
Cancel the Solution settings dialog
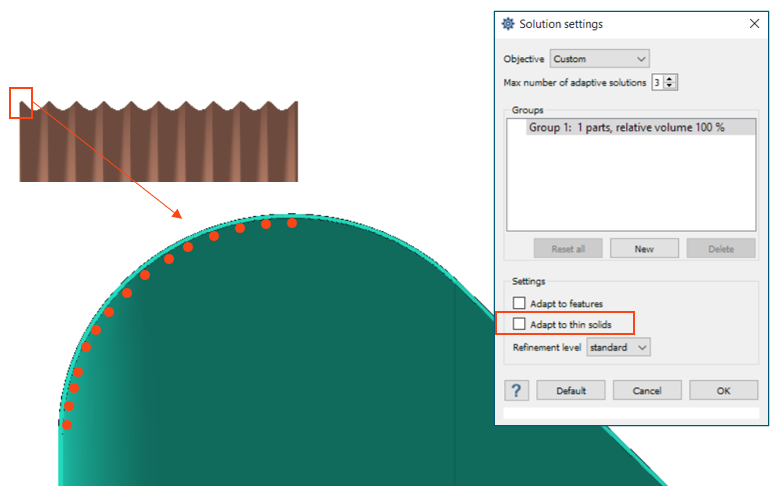[647, 390]
